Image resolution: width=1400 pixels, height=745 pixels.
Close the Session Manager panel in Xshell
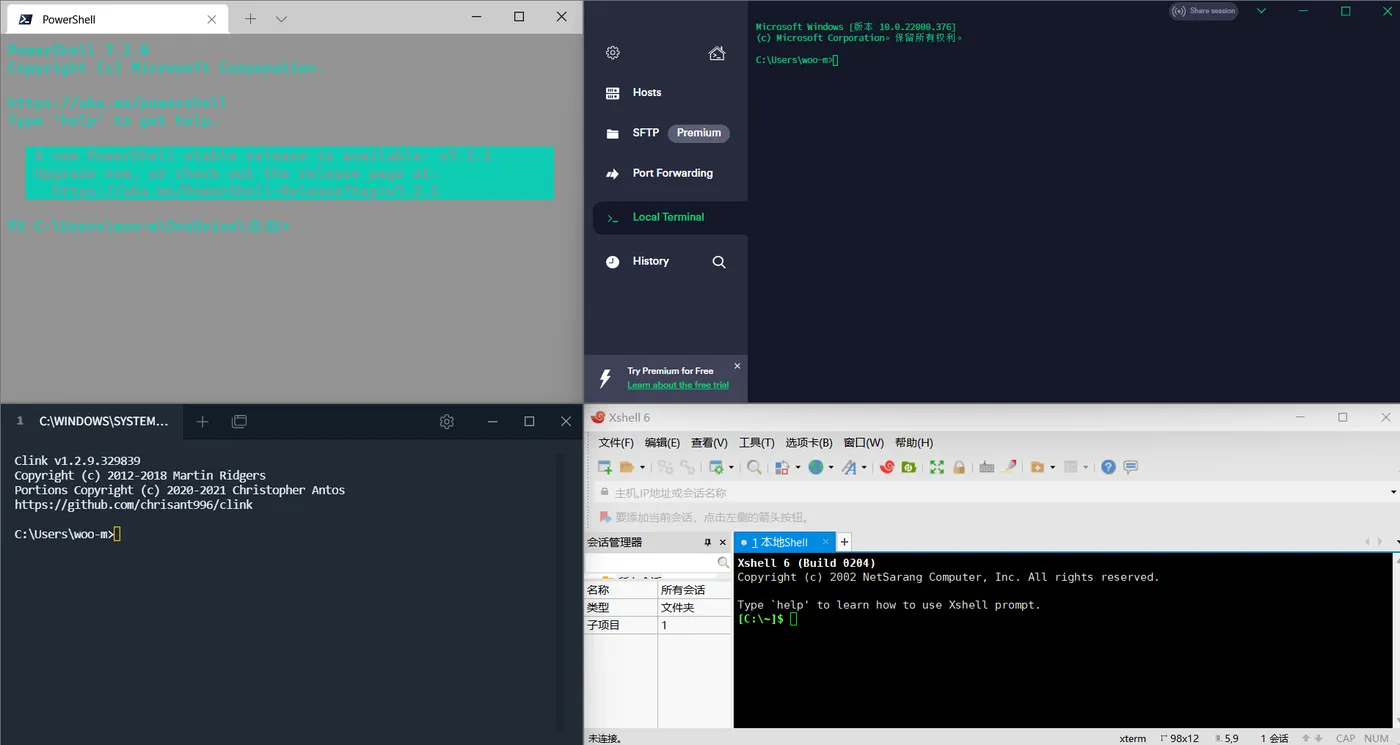723,542
